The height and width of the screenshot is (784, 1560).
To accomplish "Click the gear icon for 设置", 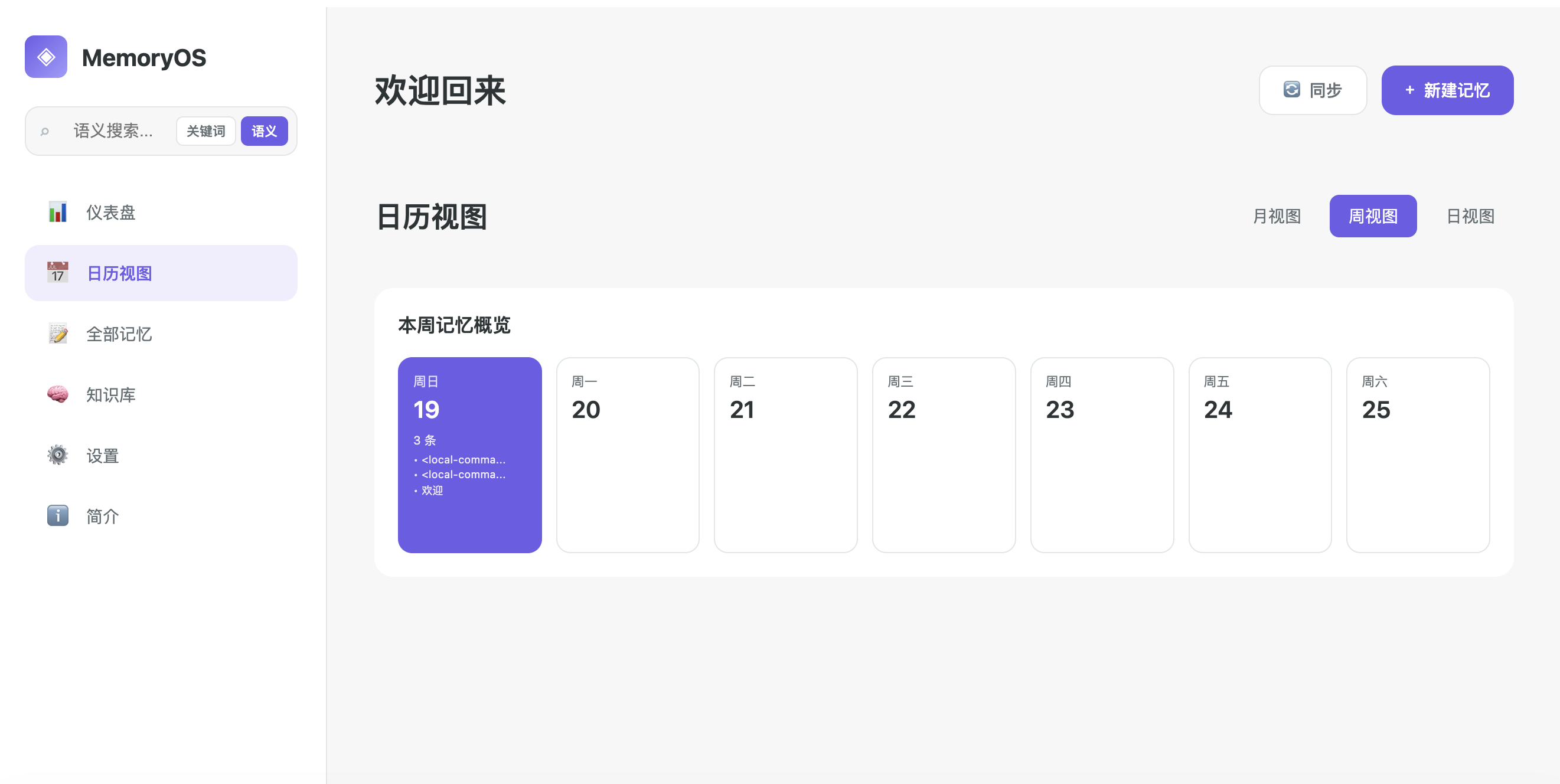I will [x=57, y=455].
